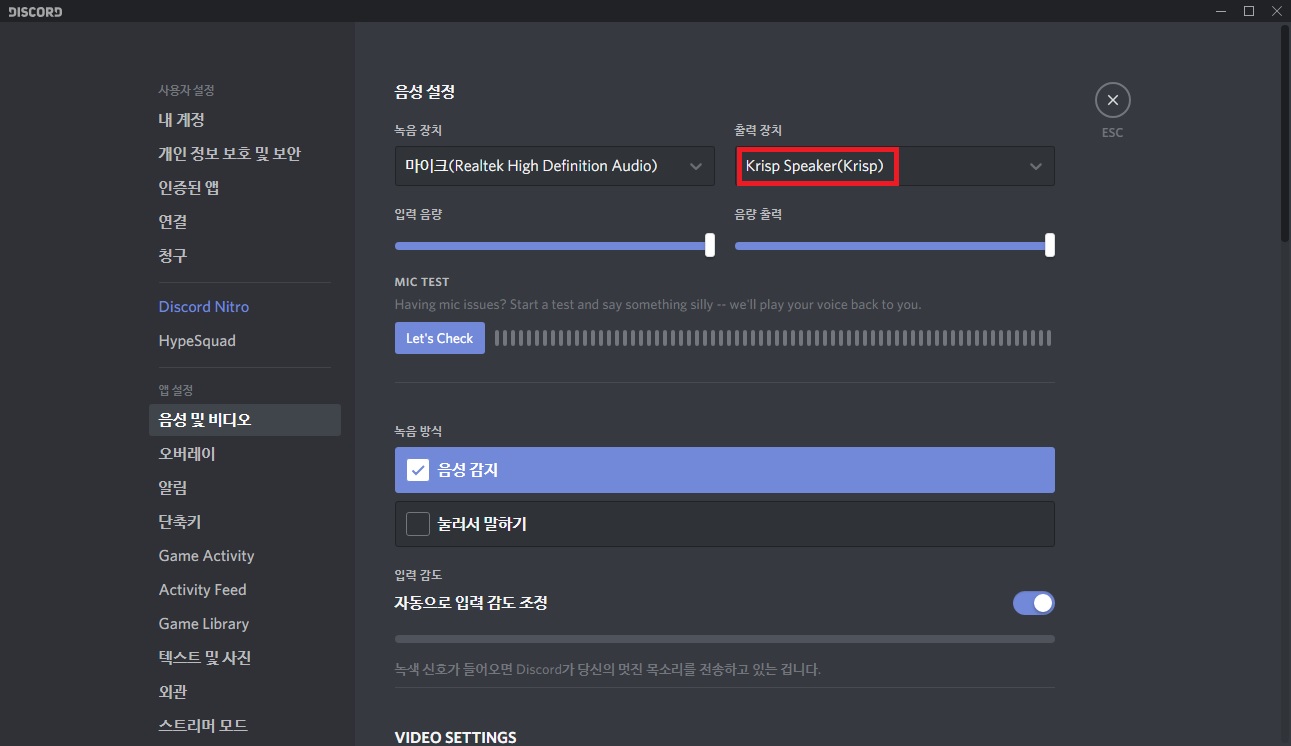Click the MIC TEST label
The height and width of the screenshot is (746, 1291).
click(x=422, y=283)
